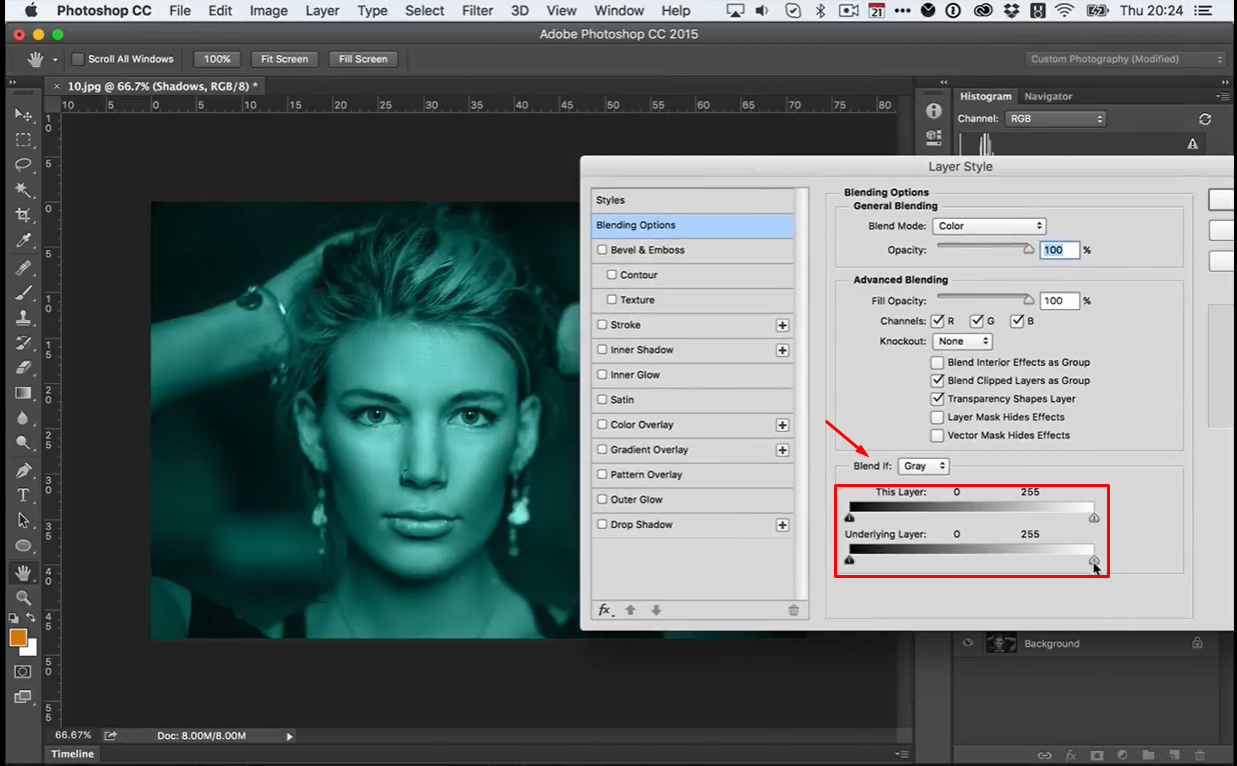Toggle Scroll All Windows checkbox
This screenshot has width=1237, height=766.
click(x=78, y=59)
